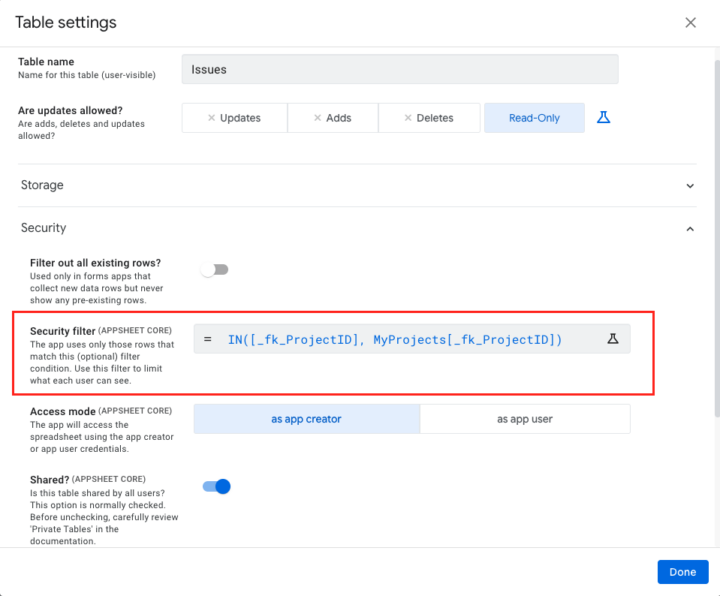The width and height of the screenshot is (720, 596).
Task: Open expression assistant flask in Security filter
Action: (613, 340)
